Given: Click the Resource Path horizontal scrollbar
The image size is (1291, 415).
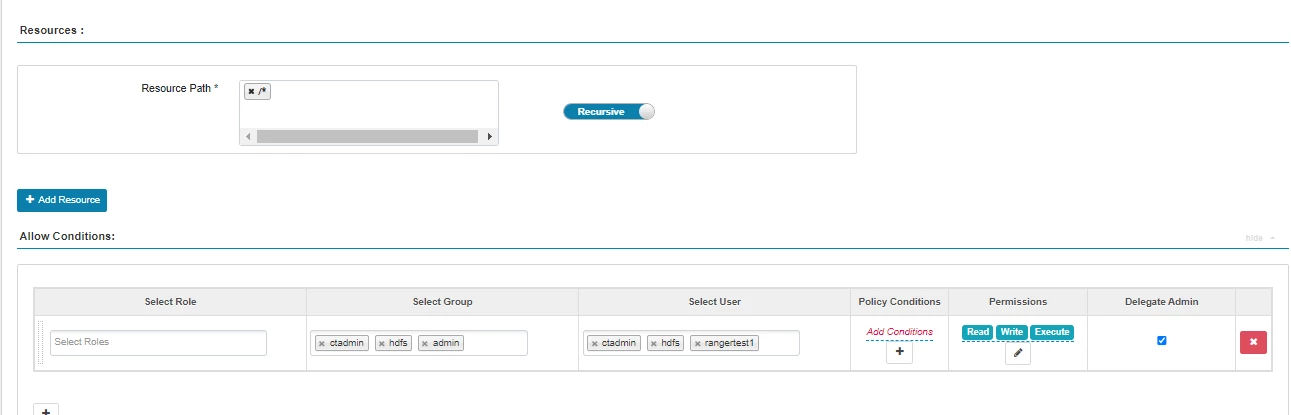Looking at the screenshot, I should pyautogui.click(x=369, y=136).
